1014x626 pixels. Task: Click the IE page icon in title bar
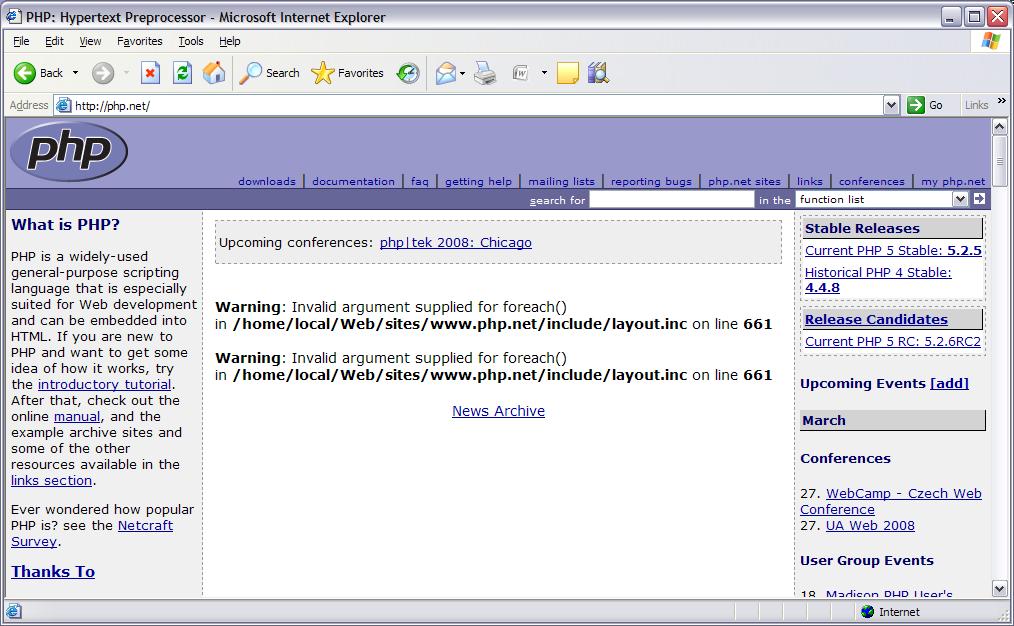click(x=14, y=16)
